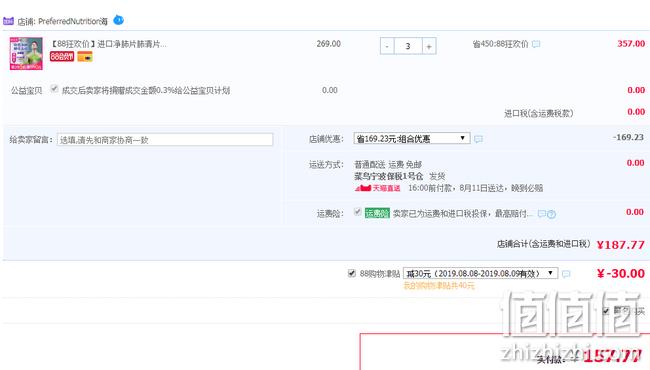Viewport: 650px width, 370px height.
Task: Click the quantity field showing 3
Action: pos(408,46)
